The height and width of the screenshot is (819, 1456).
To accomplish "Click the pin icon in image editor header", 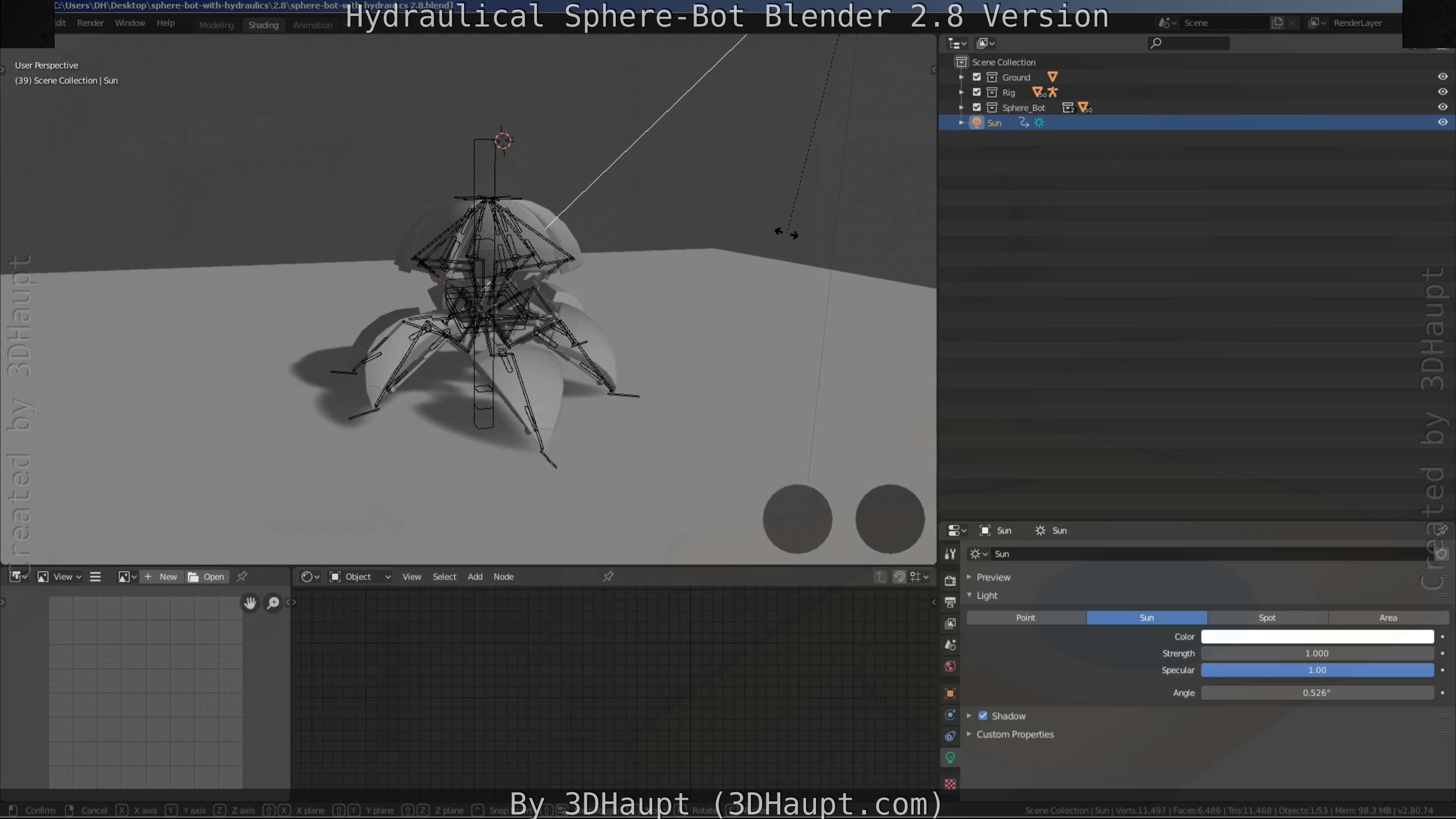I will tap(242, 576).
